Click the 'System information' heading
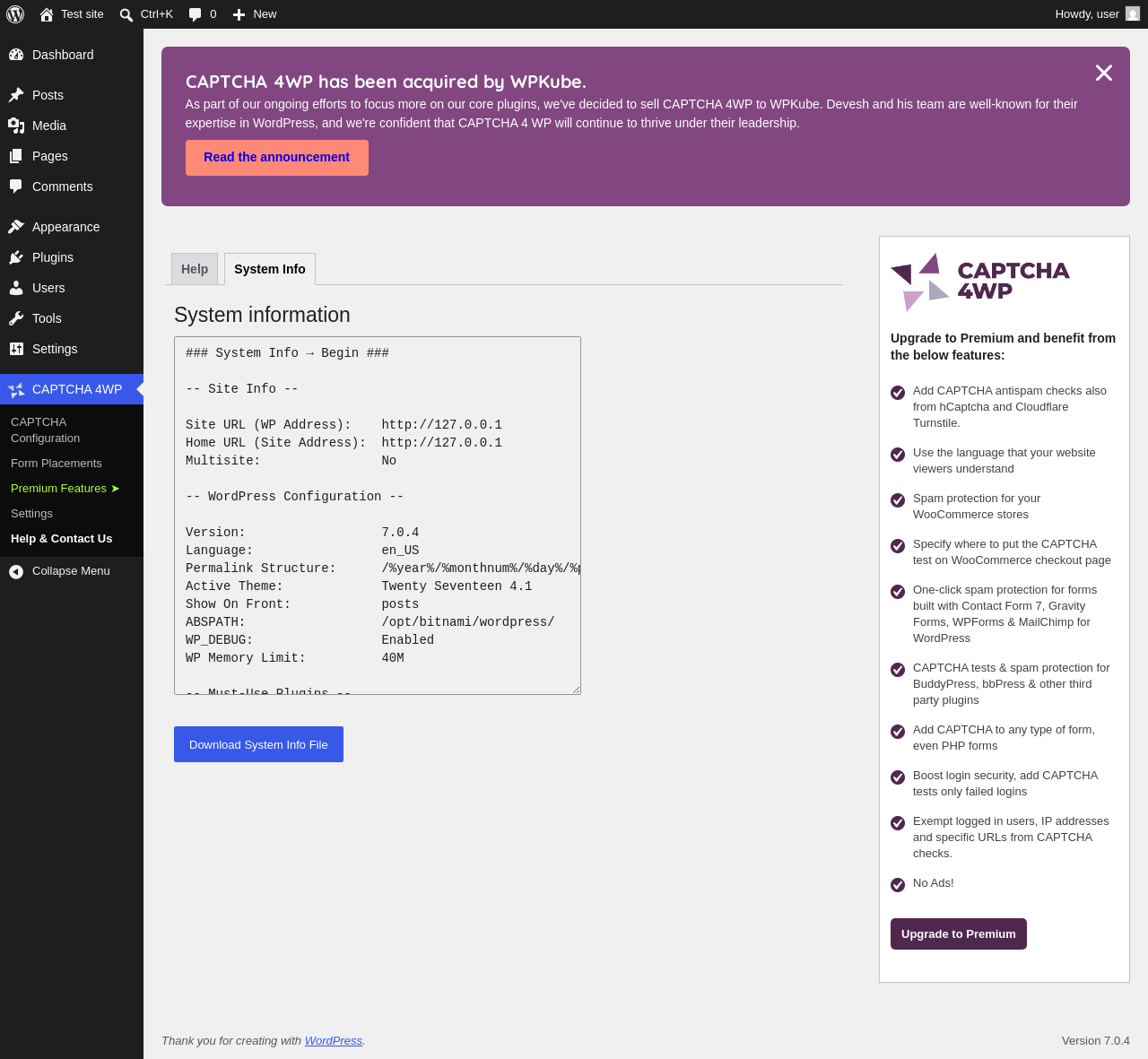Image resolution: width=1148 pixels, height=1059 pixels. [262, 315]
